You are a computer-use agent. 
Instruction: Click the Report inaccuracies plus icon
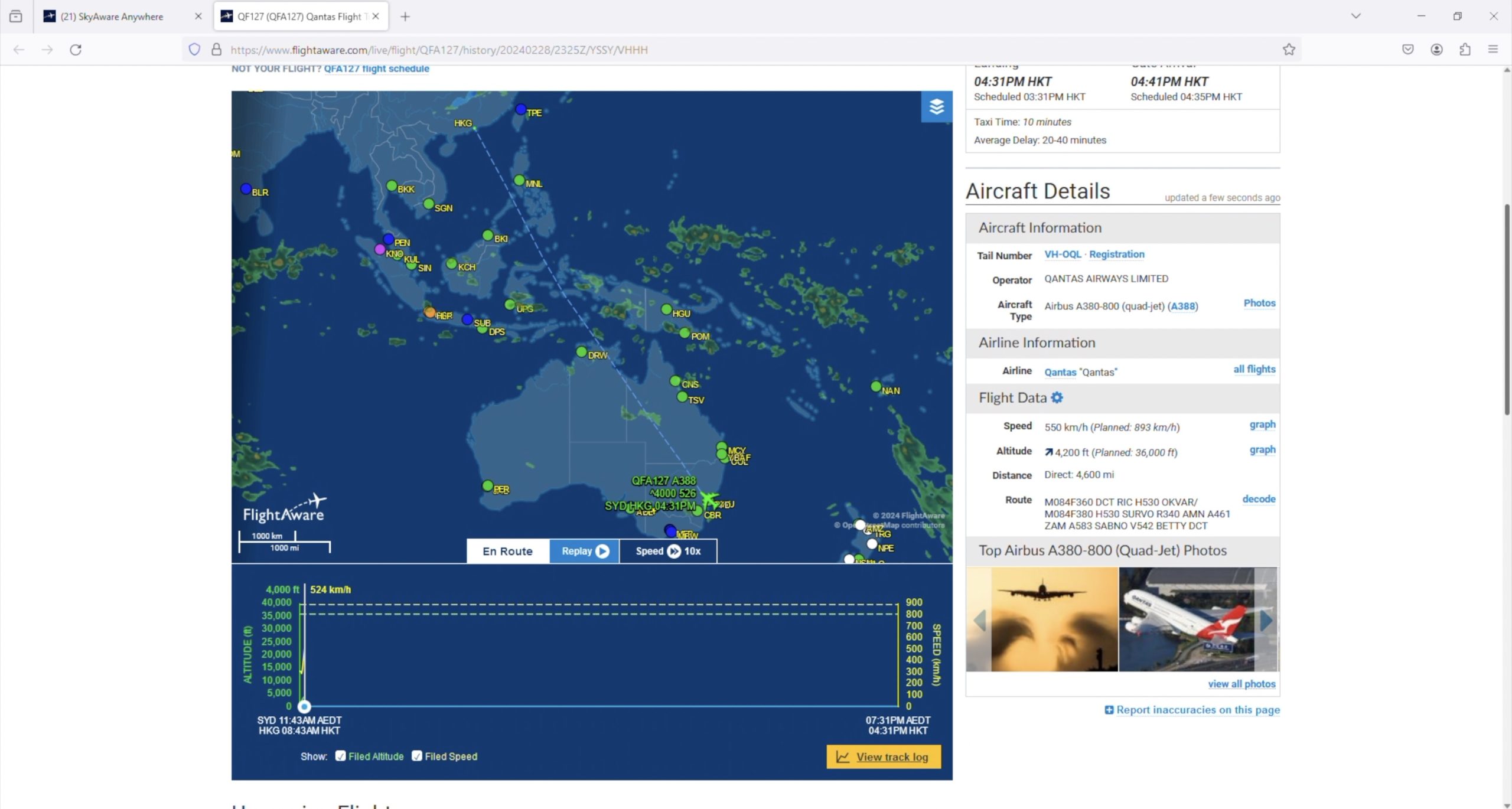(1109, 710)
